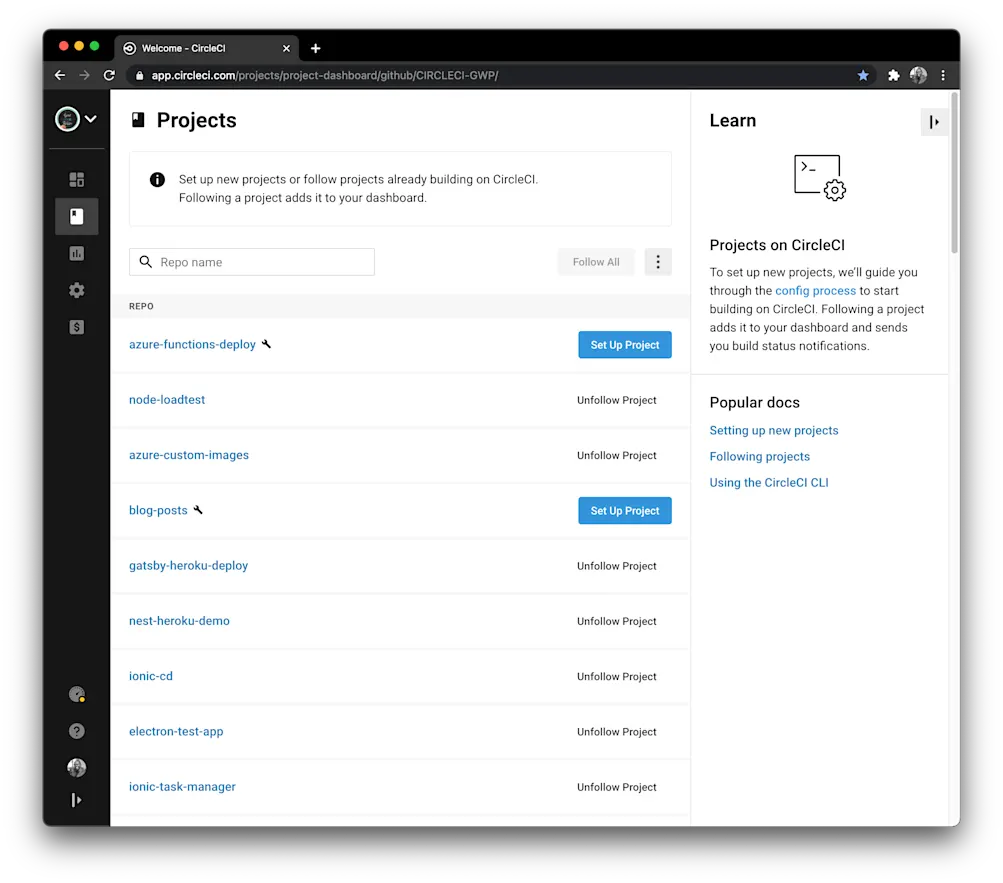Open the Setting up new projects doc link
Screen dimensions: 1003x883
(x=773, y=430)
